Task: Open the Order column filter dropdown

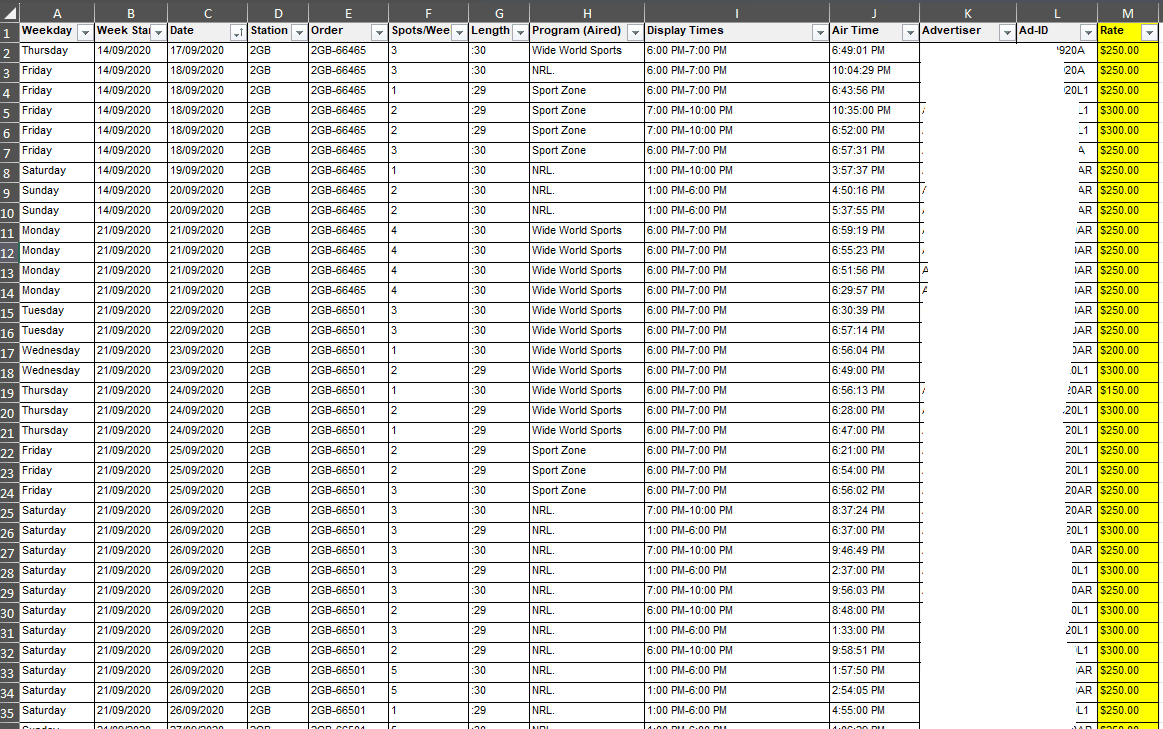Action: (x=379, y=33)
